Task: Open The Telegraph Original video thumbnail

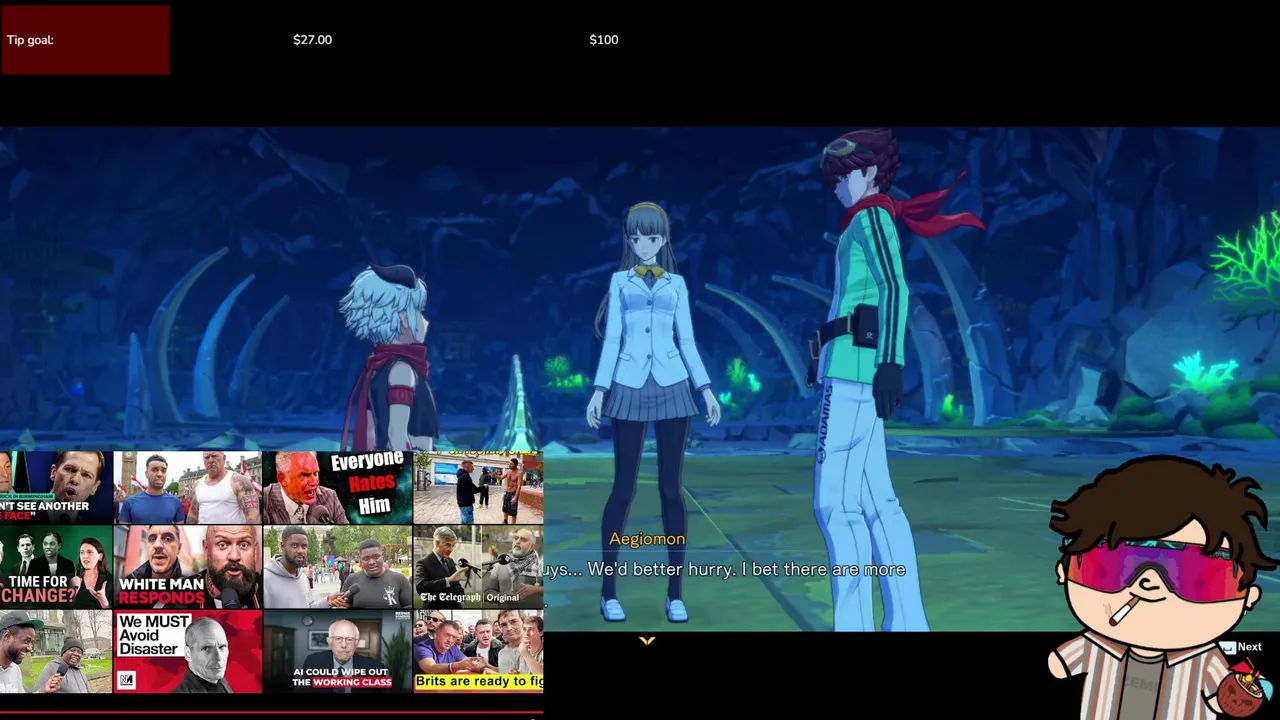Action: [x=479, y=567]
